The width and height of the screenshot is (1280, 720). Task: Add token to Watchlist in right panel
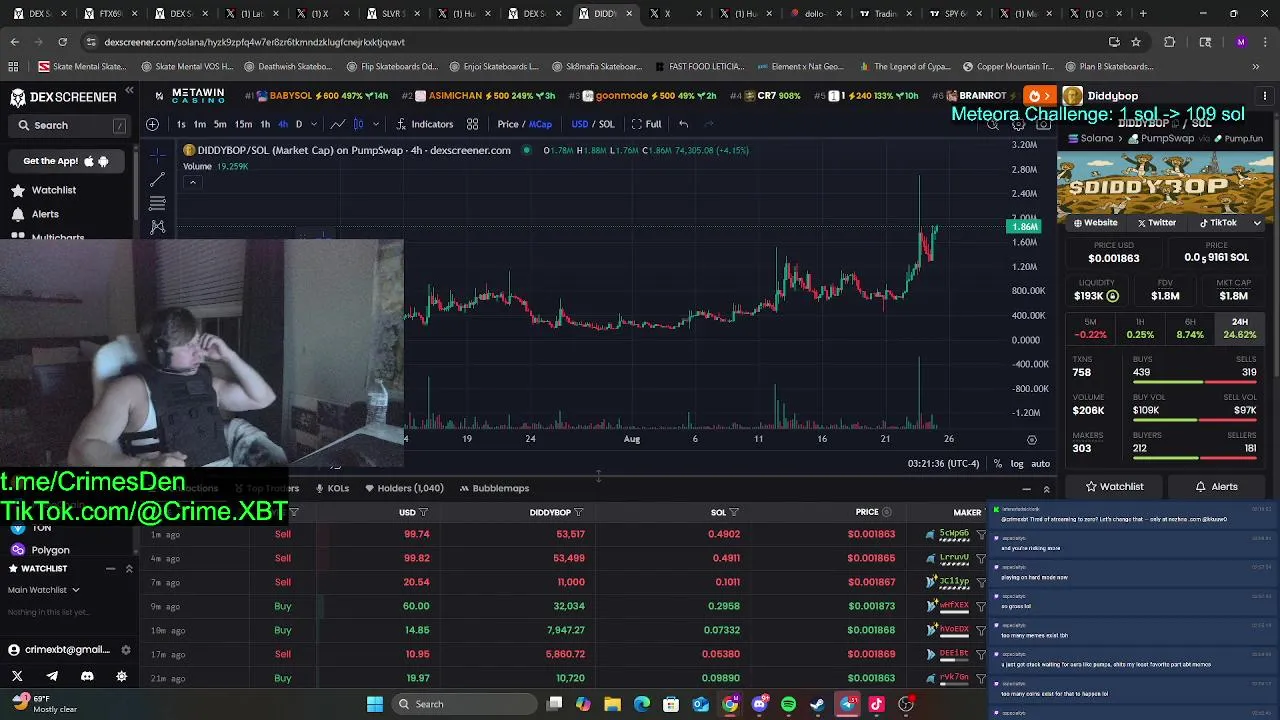point(1114,487)
